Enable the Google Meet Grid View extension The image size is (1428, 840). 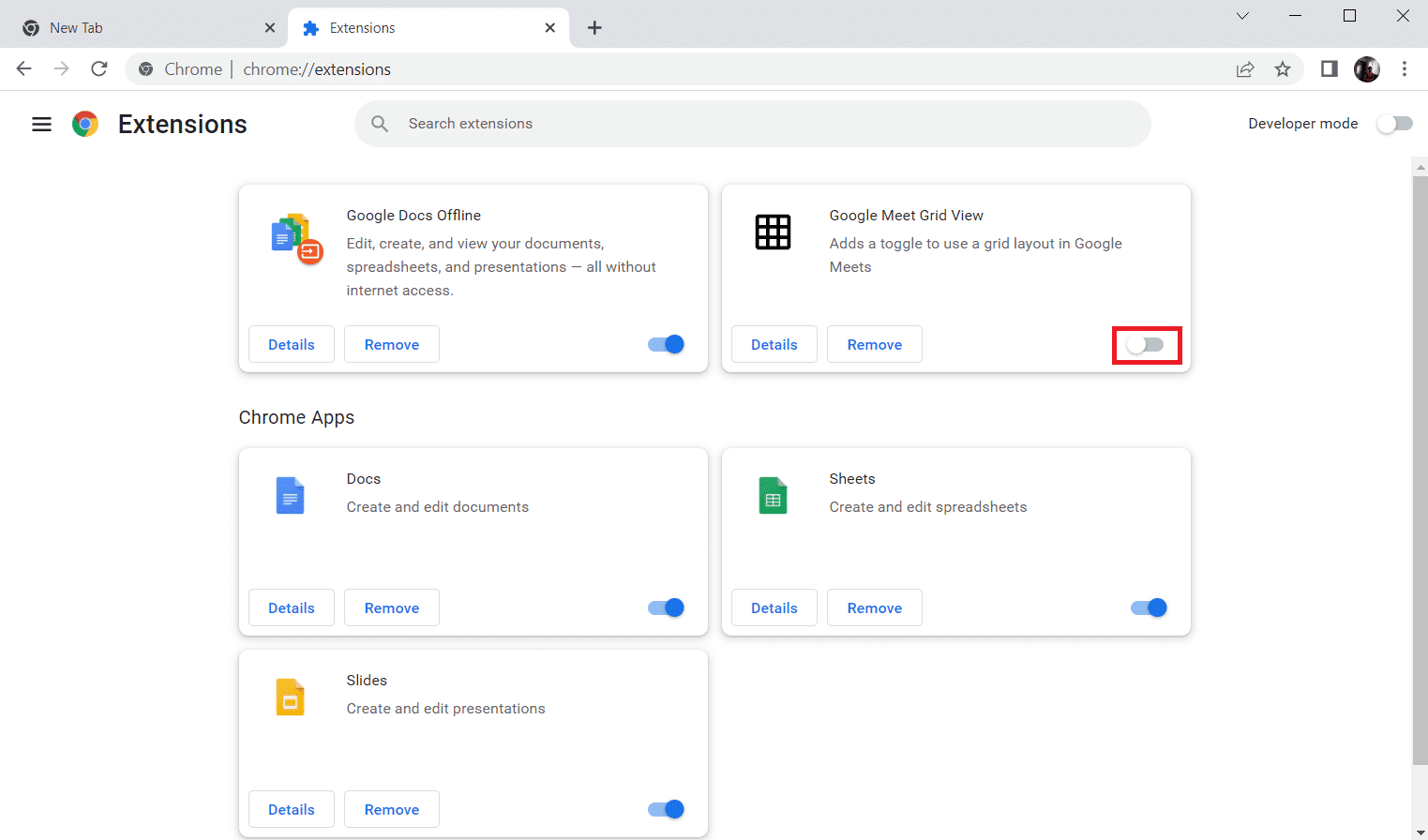click(x=1147, y=344)
